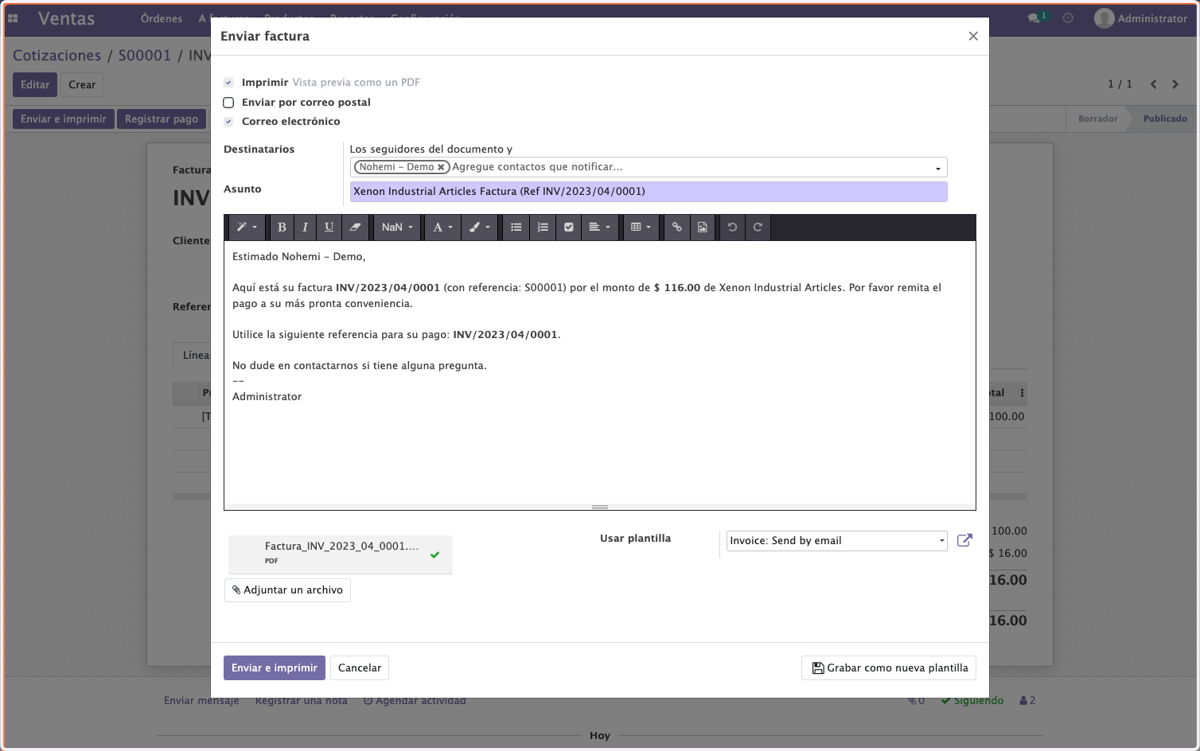1200x751 pixels.
Task: Open the Usar plantilla template dropdown
Action: pos(836,541)
